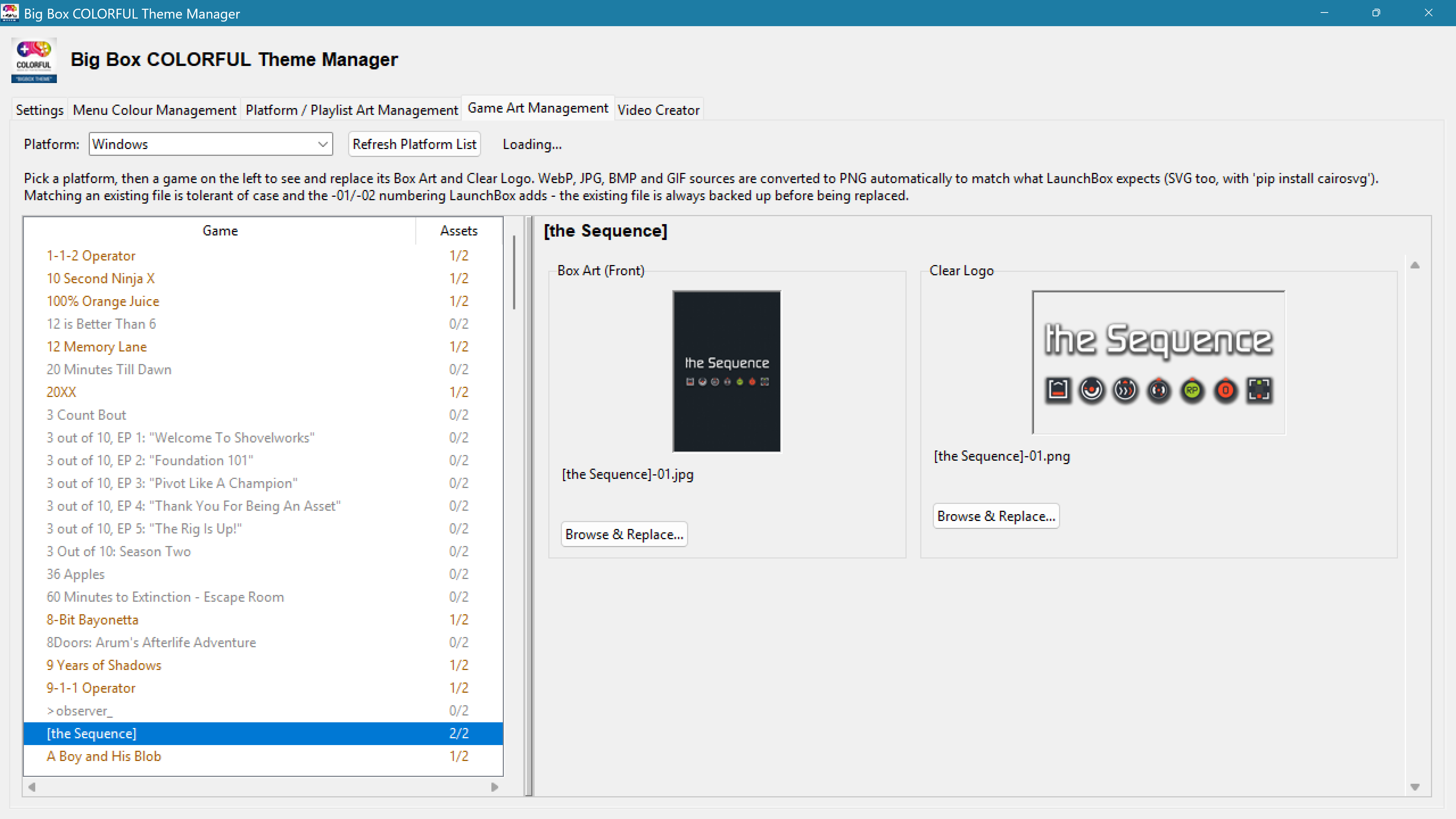Go to Platform / Playlist Art Management tab

[351, 110]
